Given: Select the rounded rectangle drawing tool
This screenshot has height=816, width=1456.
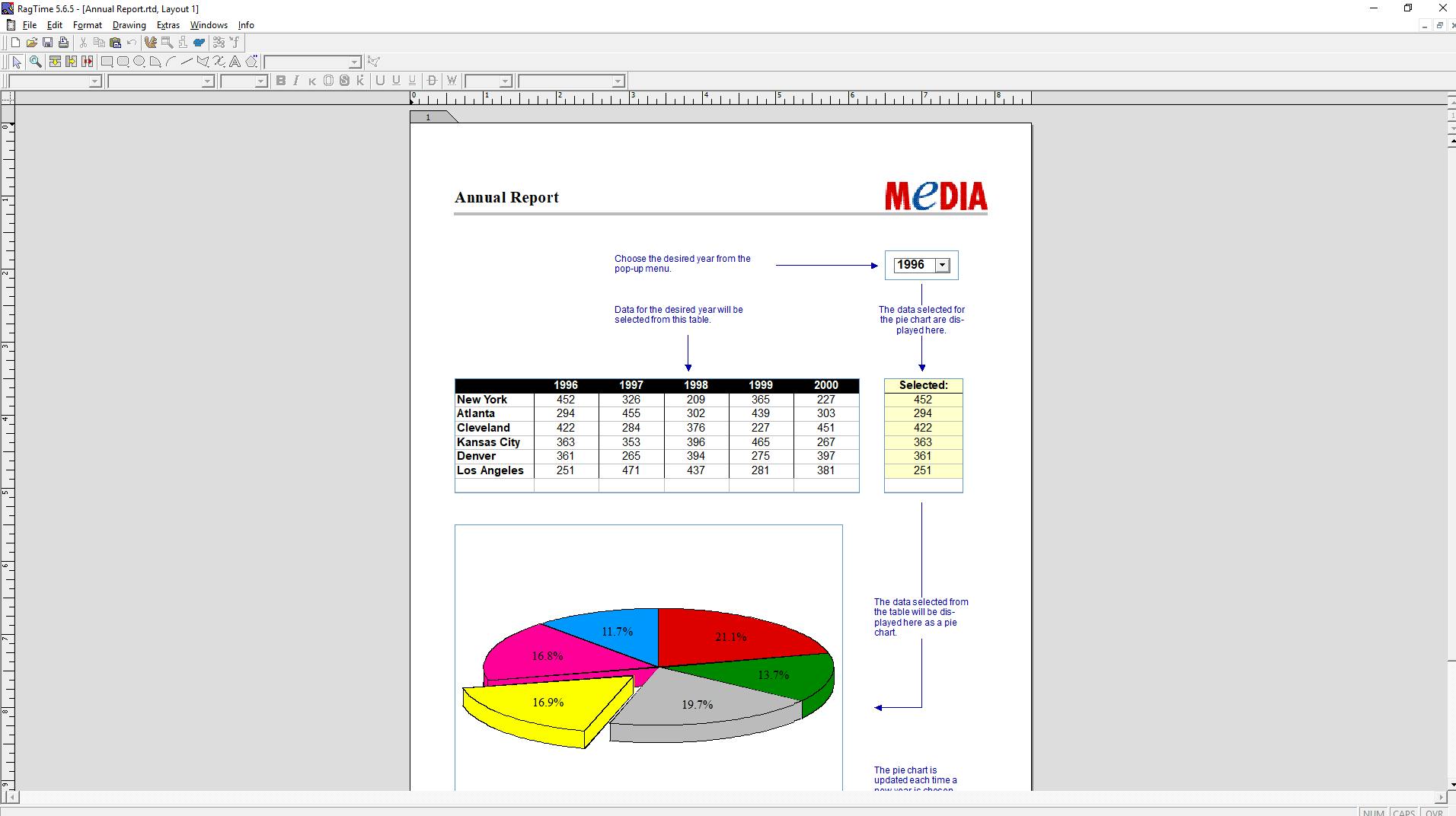Looking at the screenshot, I should [x=123, y=62].
